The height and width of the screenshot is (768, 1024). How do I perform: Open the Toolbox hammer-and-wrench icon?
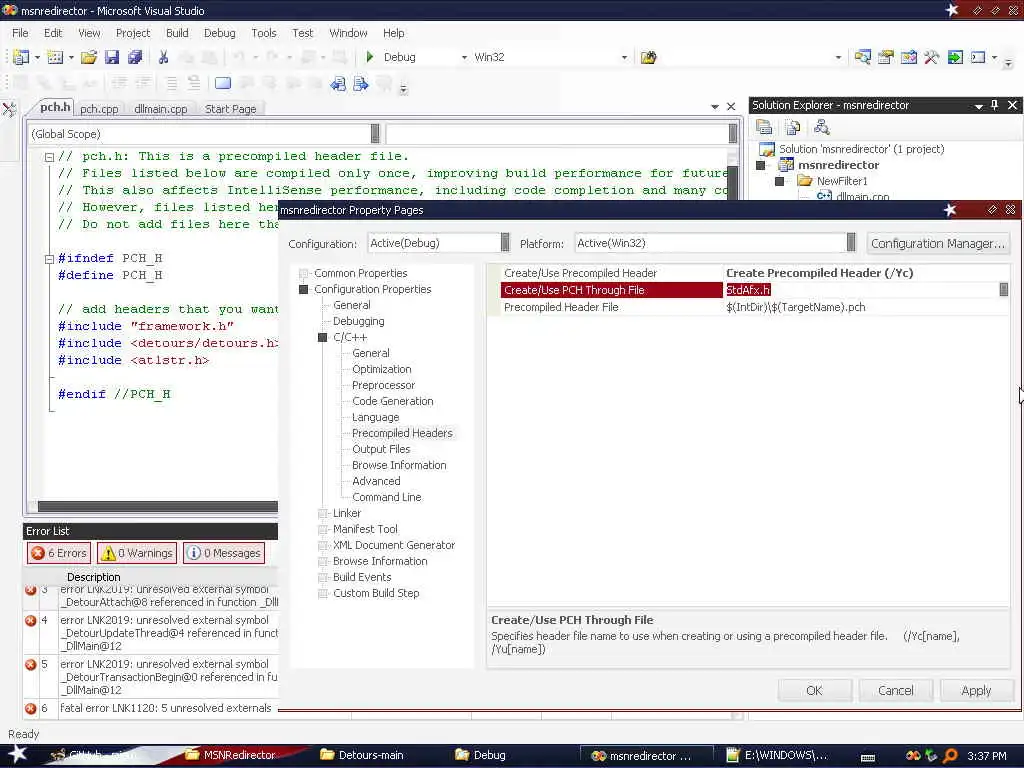(931, 57)
